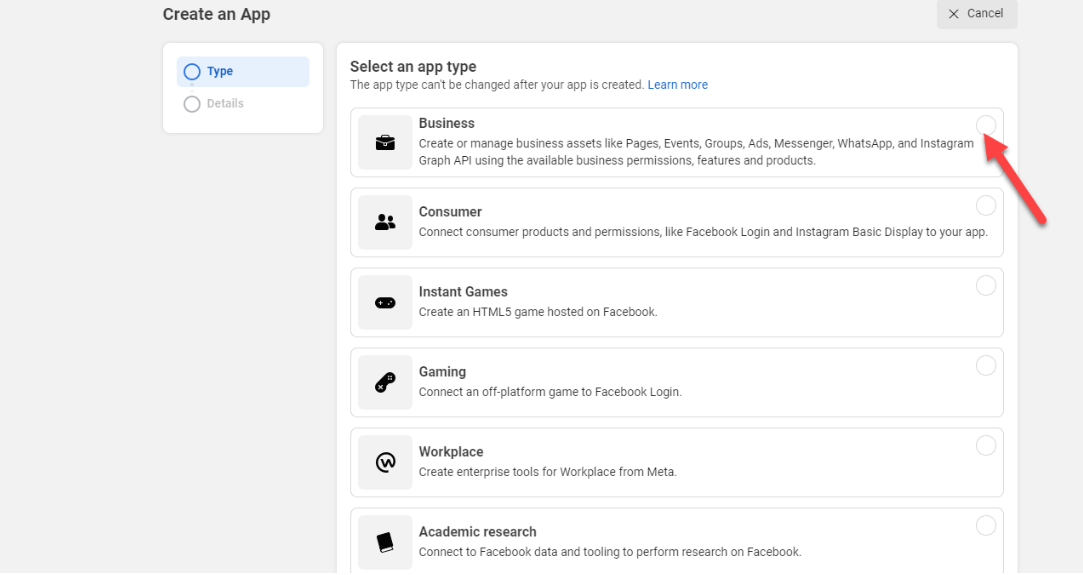Viewport: 1083px width, 575px height.
Task: Click the Gaming gamepad icon
Action: (385, 382)
